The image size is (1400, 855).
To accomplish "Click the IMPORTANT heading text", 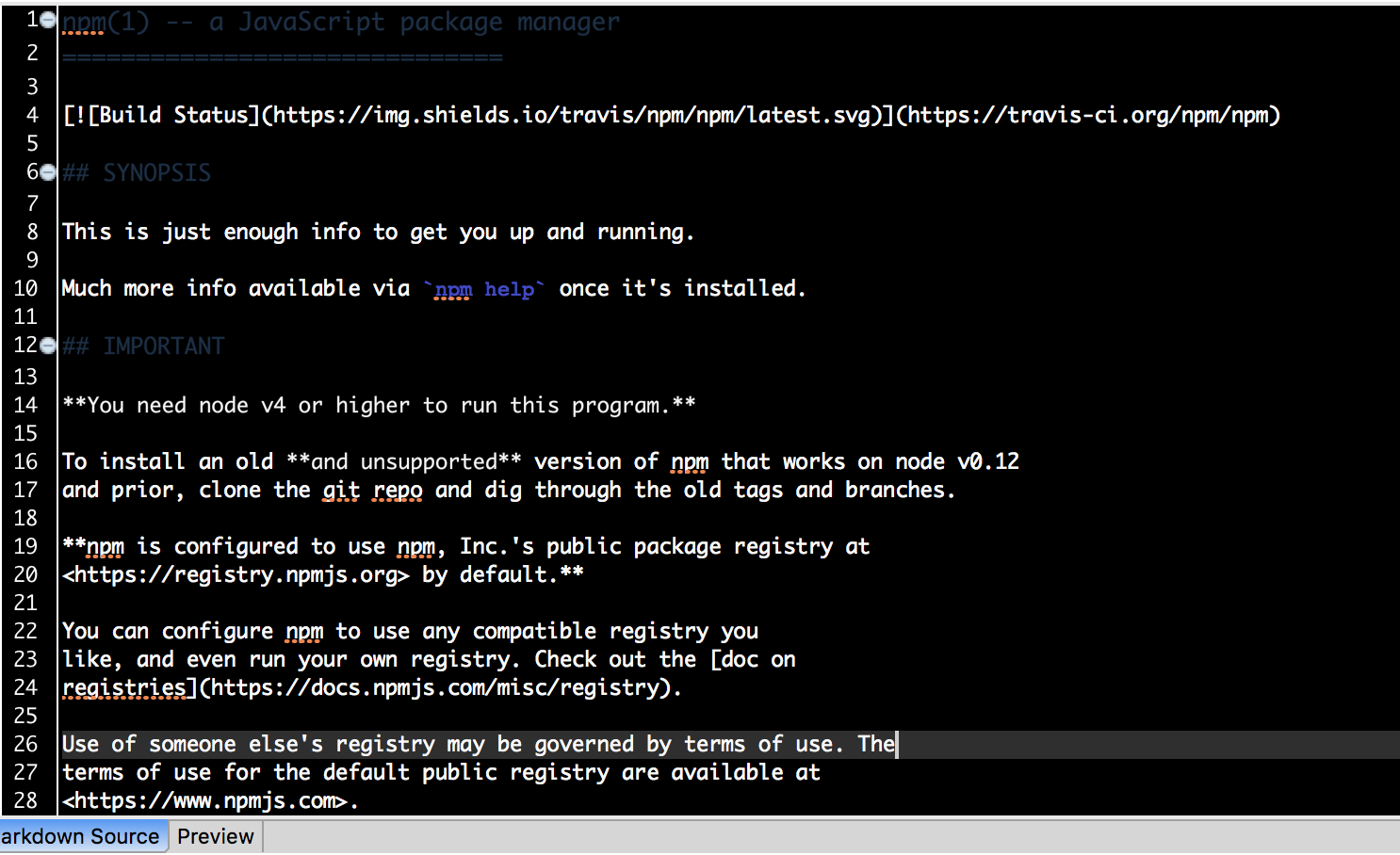I will [164, 346].
